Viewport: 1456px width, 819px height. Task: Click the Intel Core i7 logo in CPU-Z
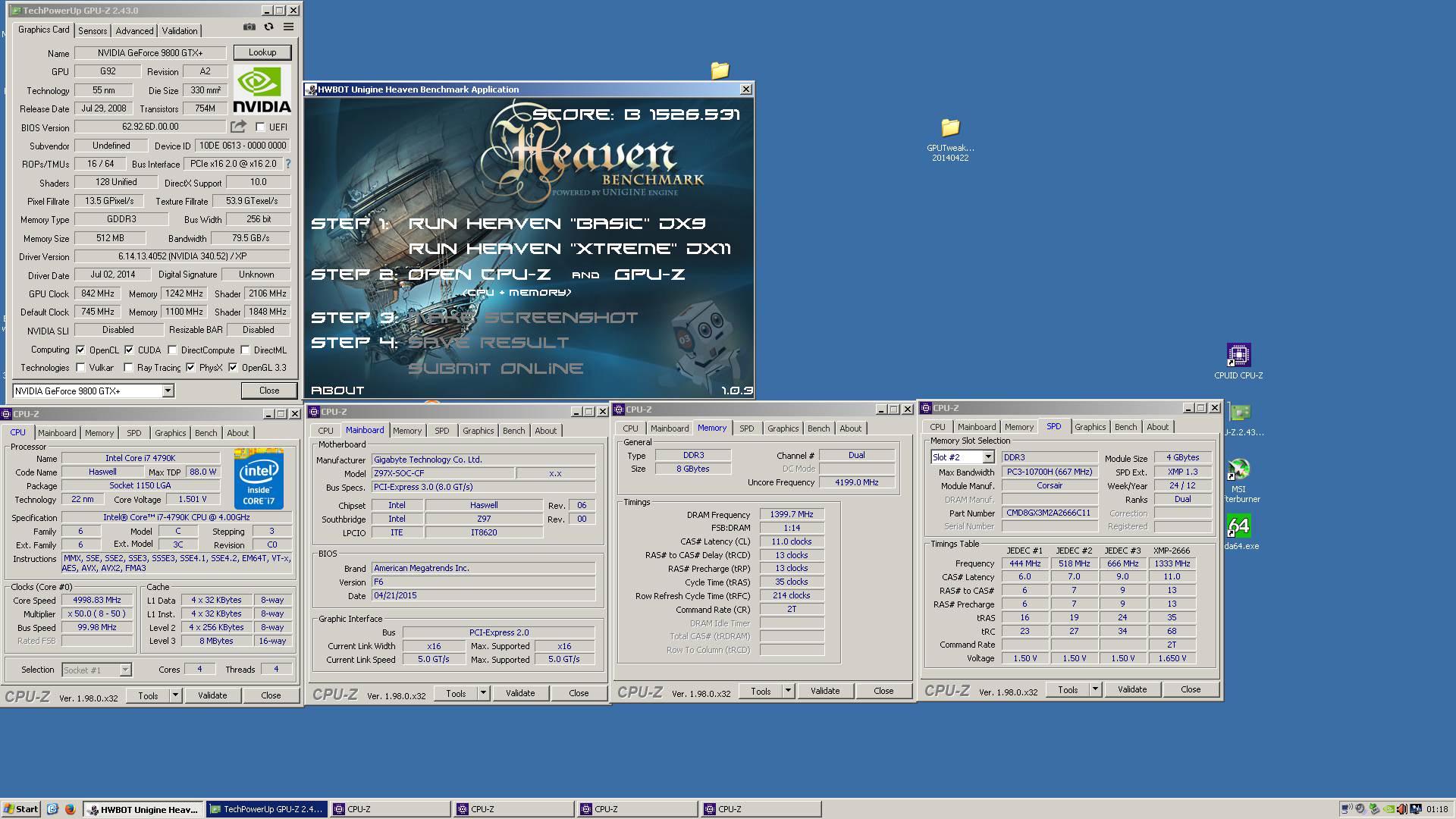pos(259,479)
